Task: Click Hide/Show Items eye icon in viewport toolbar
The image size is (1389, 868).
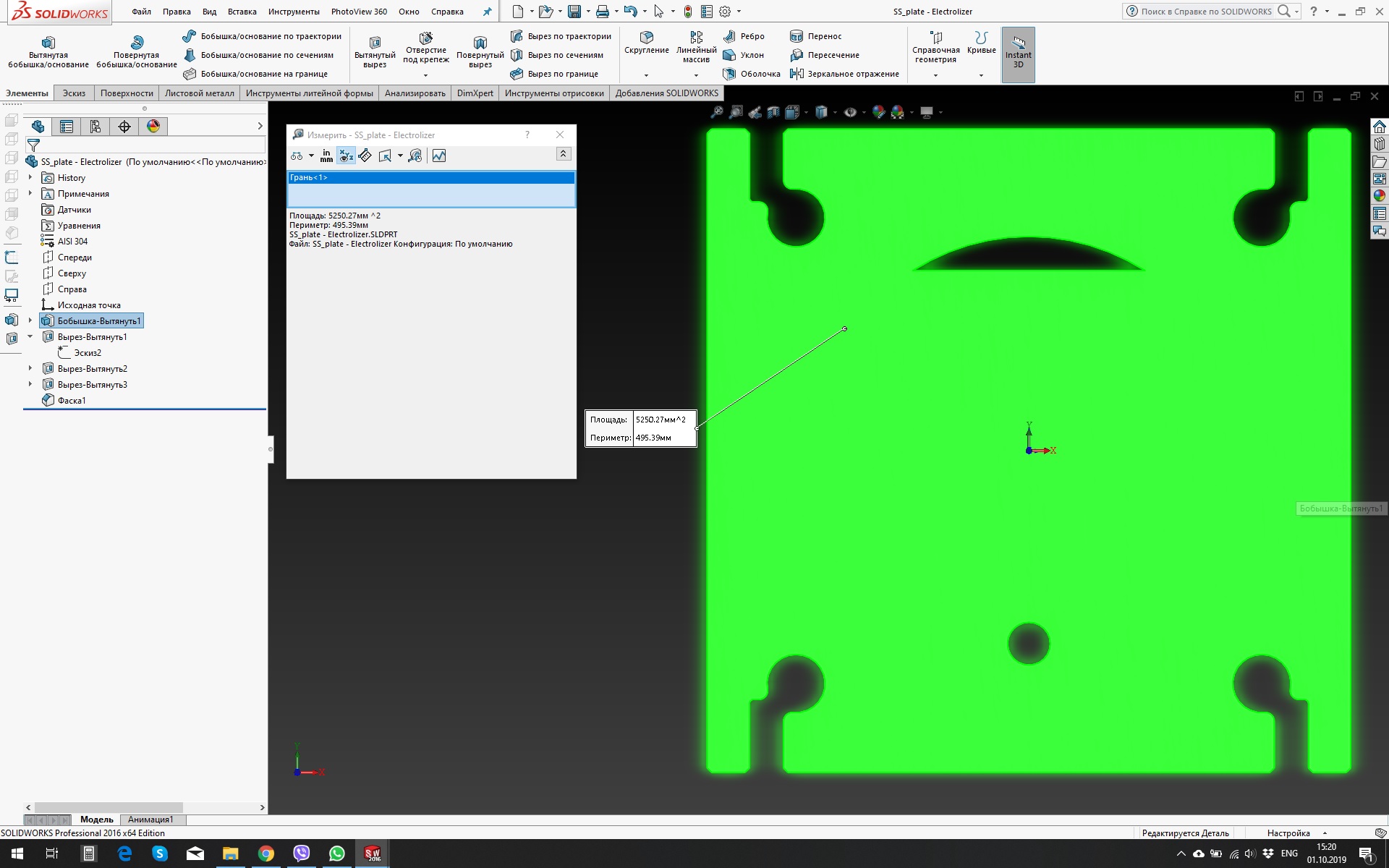Action: (850, 112)
